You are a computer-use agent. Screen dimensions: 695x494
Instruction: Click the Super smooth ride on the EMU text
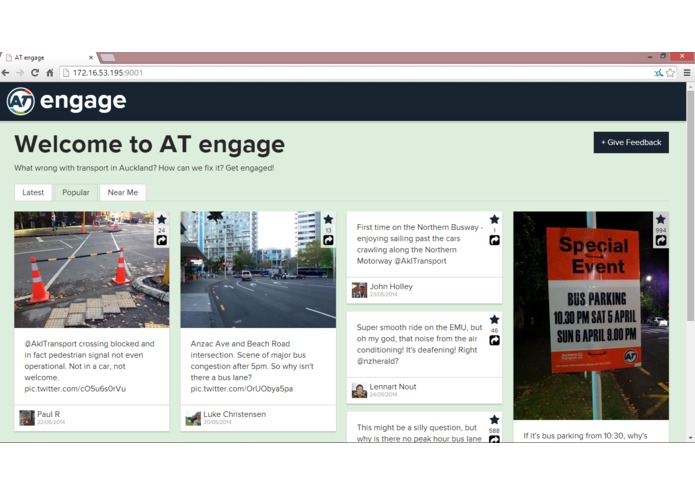[419, 344]
